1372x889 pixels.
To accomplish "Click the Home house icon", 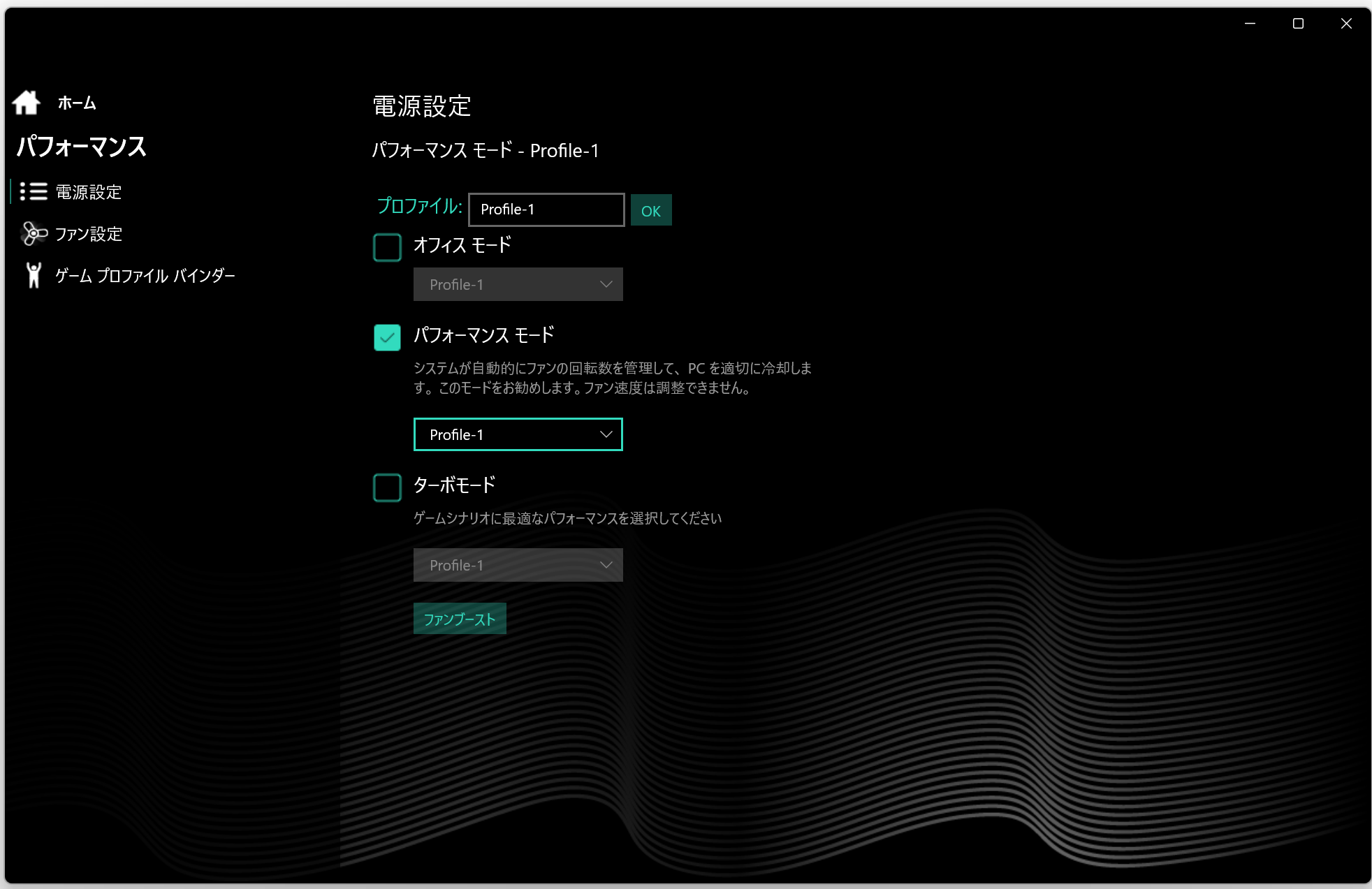I will tap(27, 103).
